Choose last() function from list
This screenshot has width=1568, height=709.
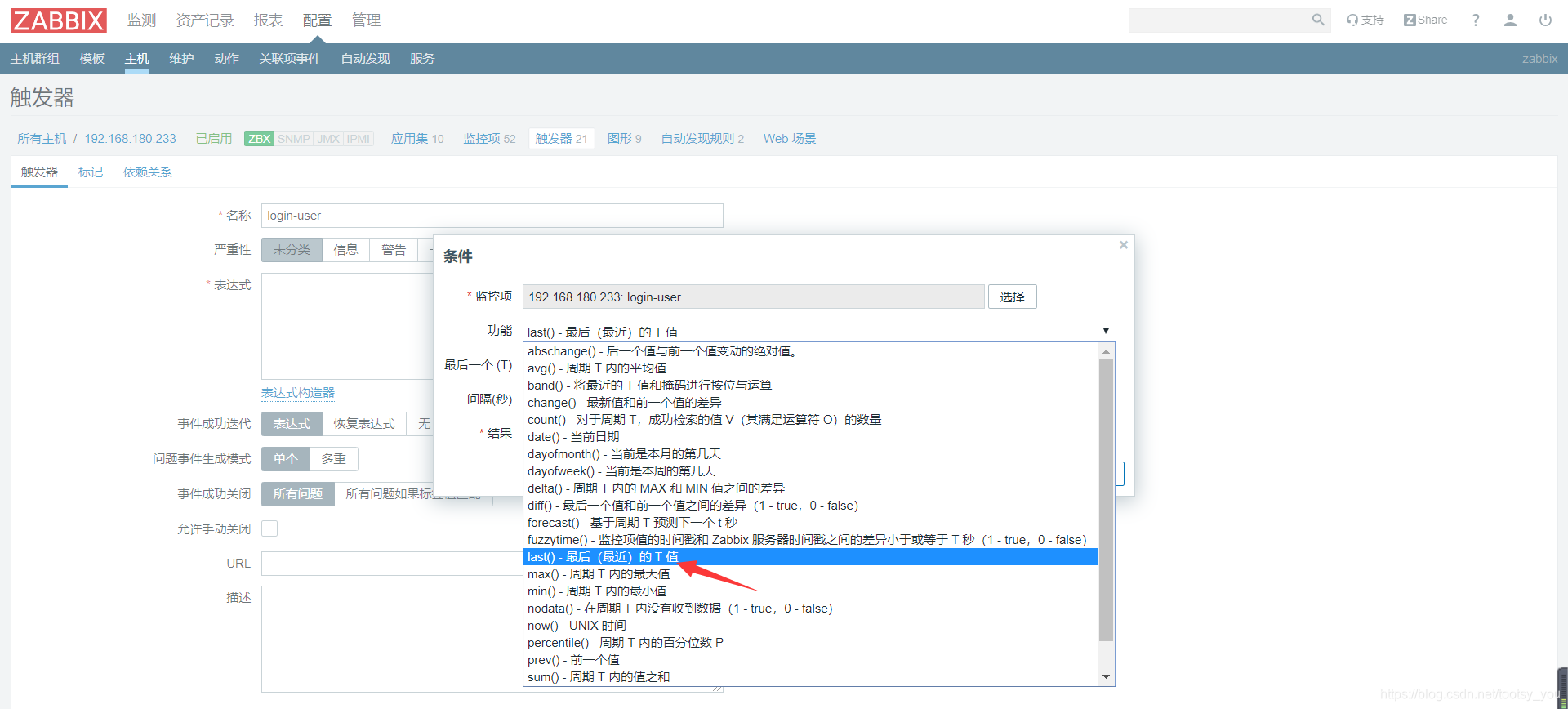click(x=810, y=557)
